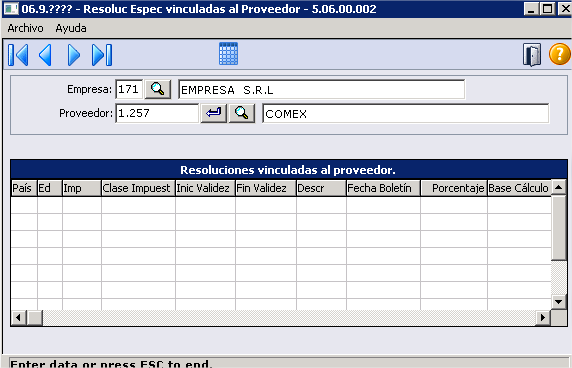
Task: Click the exit door icon
Action: [532, 55]
